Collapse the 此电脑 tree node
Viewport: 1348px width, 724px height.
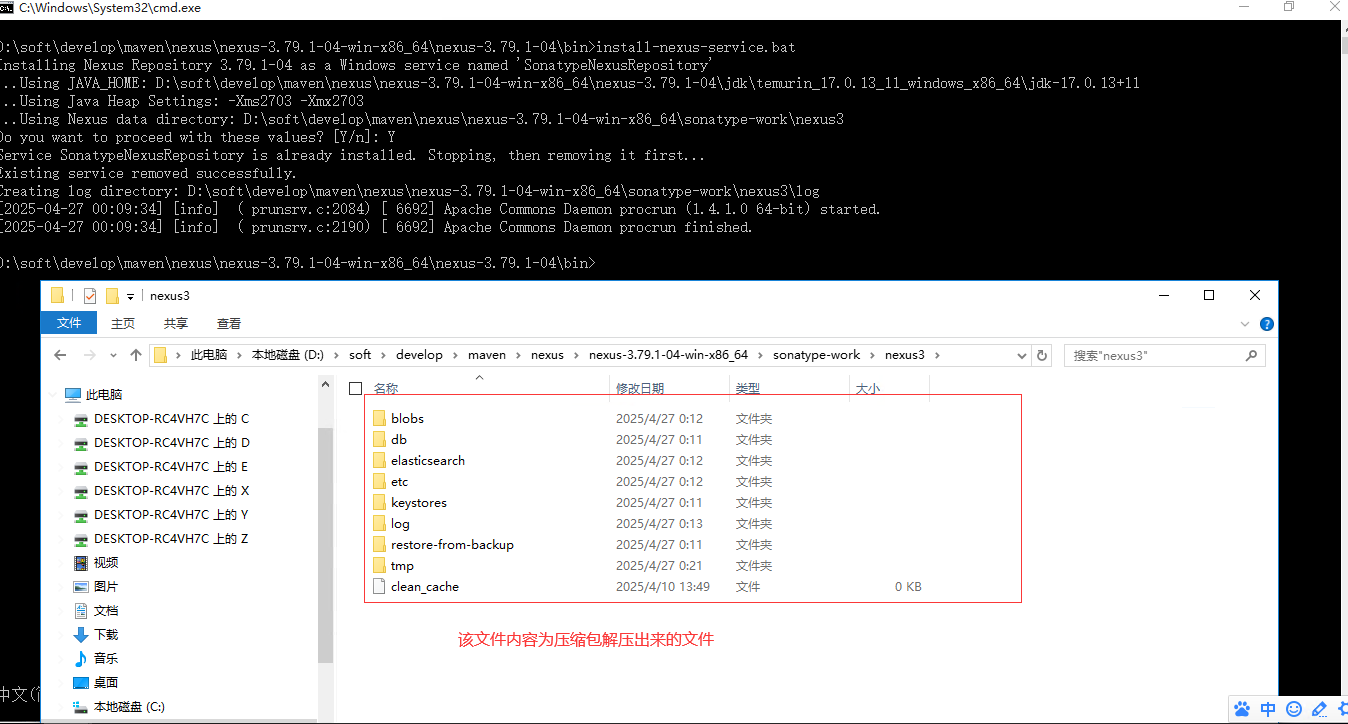click(54, 395)
